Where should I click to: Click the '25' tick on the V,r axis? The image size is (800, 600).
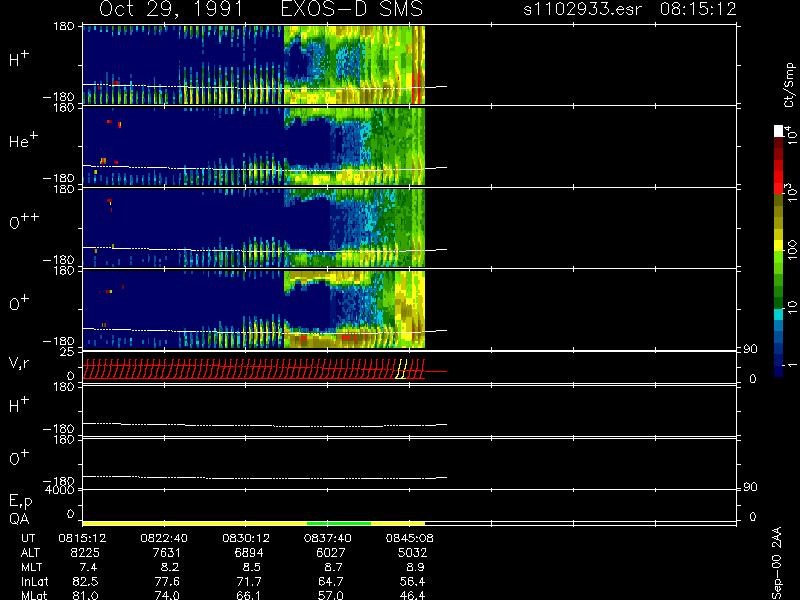point(67,352)
